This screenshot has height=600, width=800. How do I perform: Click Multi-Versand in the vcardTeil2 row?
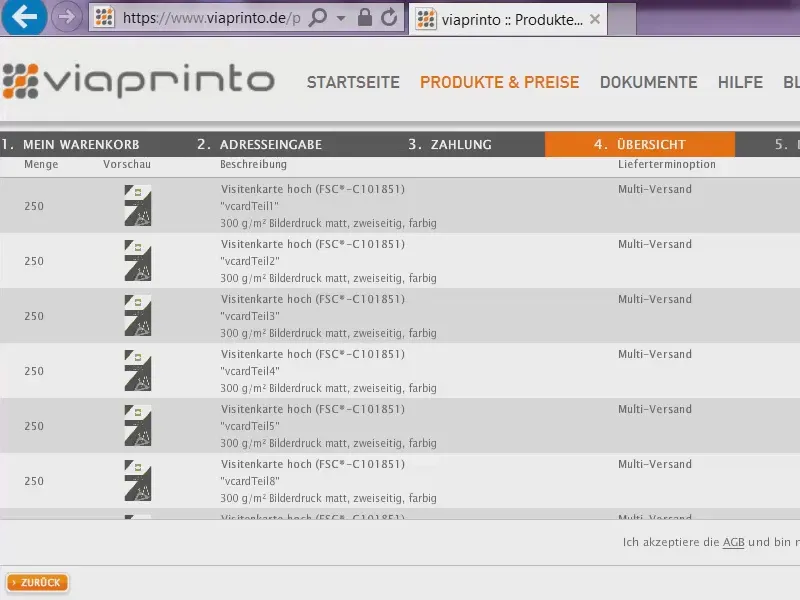point(655,244)
